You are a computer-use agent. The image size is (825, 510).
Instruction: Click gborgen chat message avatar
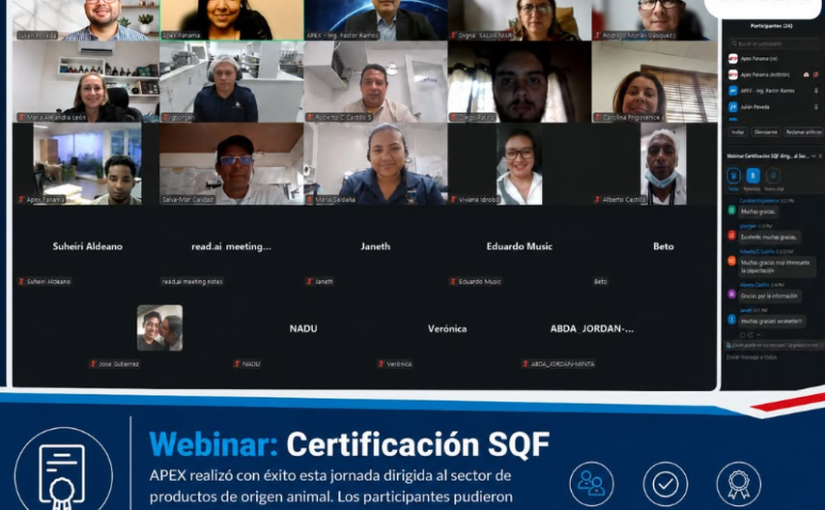pyautogui.click(x=731, y=235)
